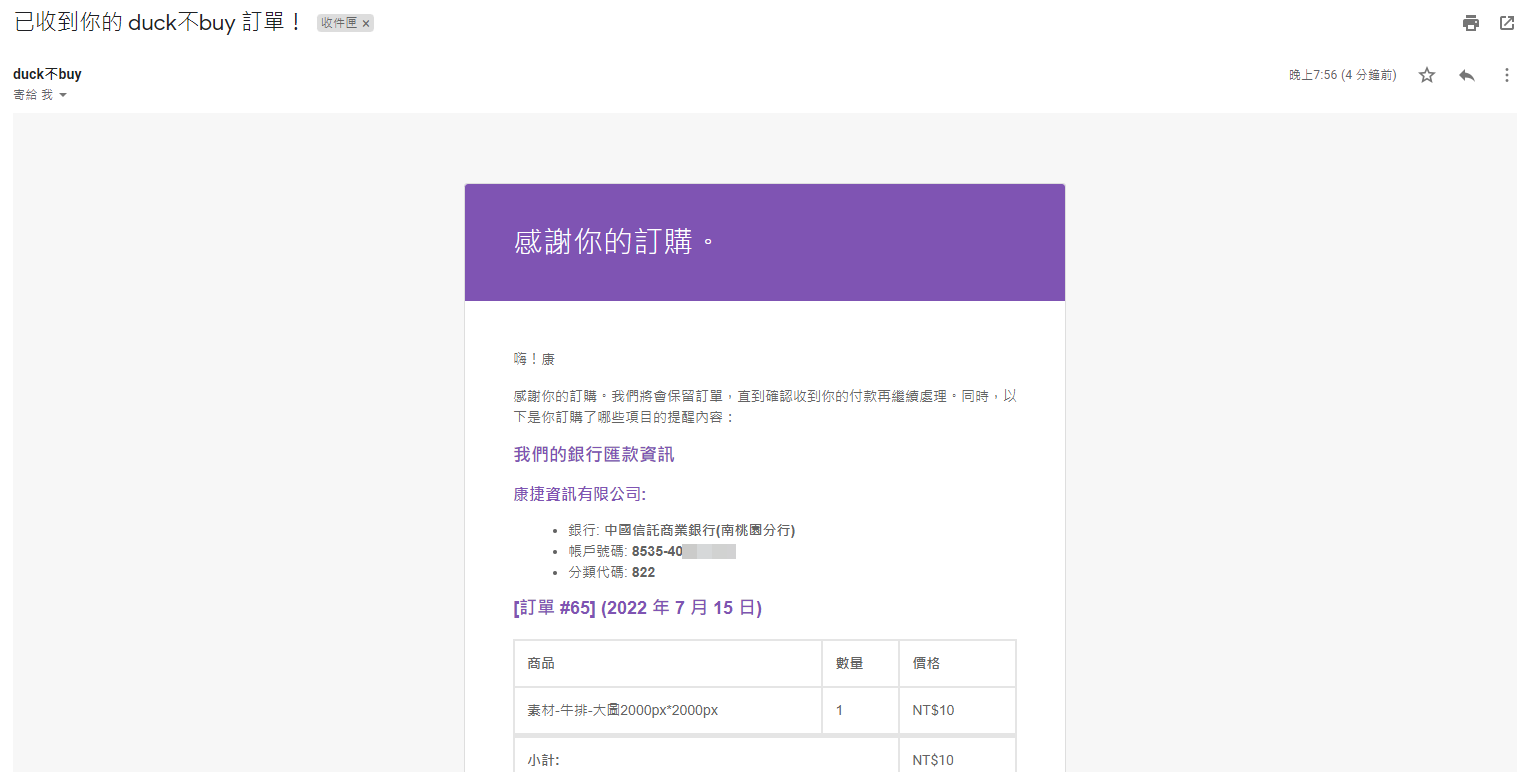The height and width of the screenshot is (772, 1525).
Task: Click the purple 感謝你的訂購 banner
Action: (764, 242)
